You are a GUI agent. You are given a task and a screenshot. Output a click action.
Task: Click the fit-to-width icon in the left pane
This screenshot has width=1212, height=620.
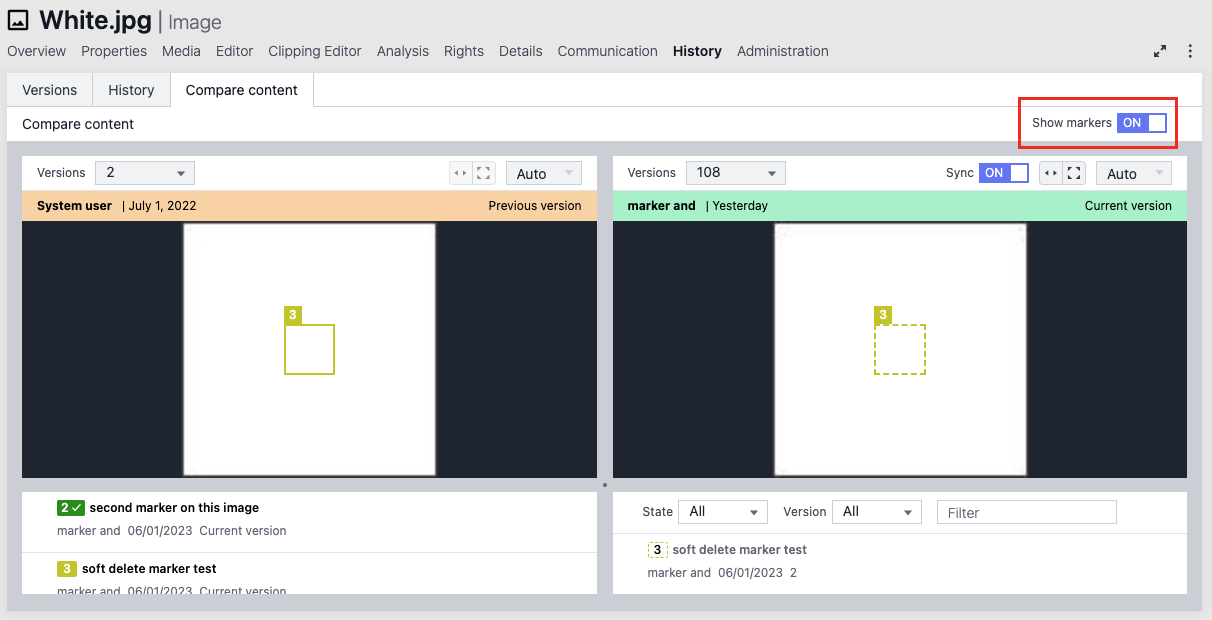click(x=460, y=173)
